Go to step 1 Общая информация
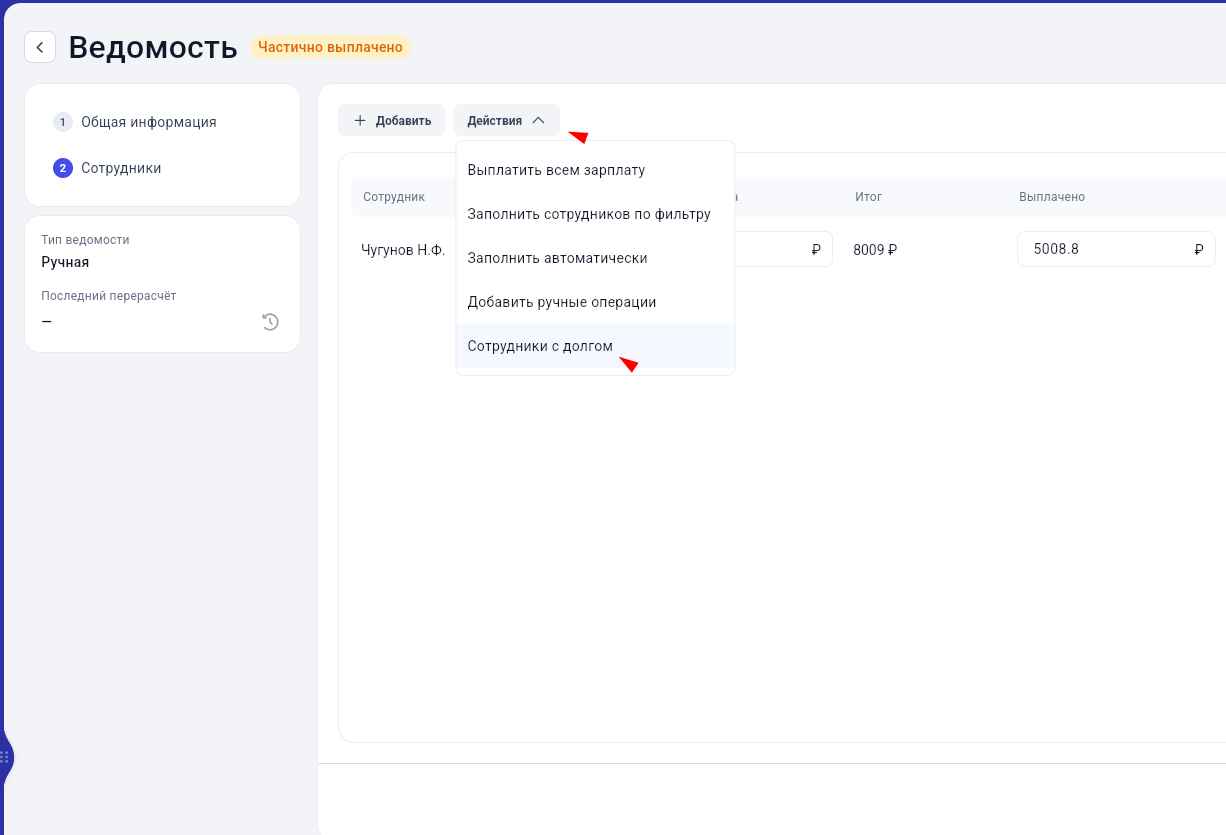Image resolution: width=1226 pixels, height=835 pixels. tap(135, 122)
